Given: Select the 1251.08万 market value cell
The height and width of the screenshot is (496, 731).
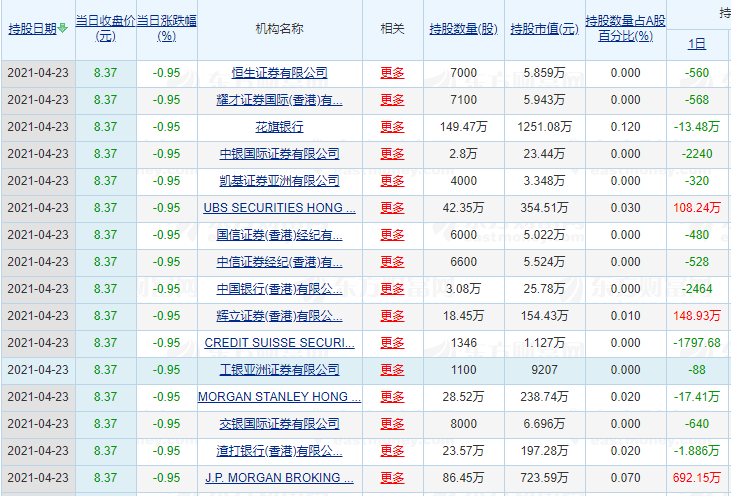Looking at the screenshot, I should click(545, 127).
